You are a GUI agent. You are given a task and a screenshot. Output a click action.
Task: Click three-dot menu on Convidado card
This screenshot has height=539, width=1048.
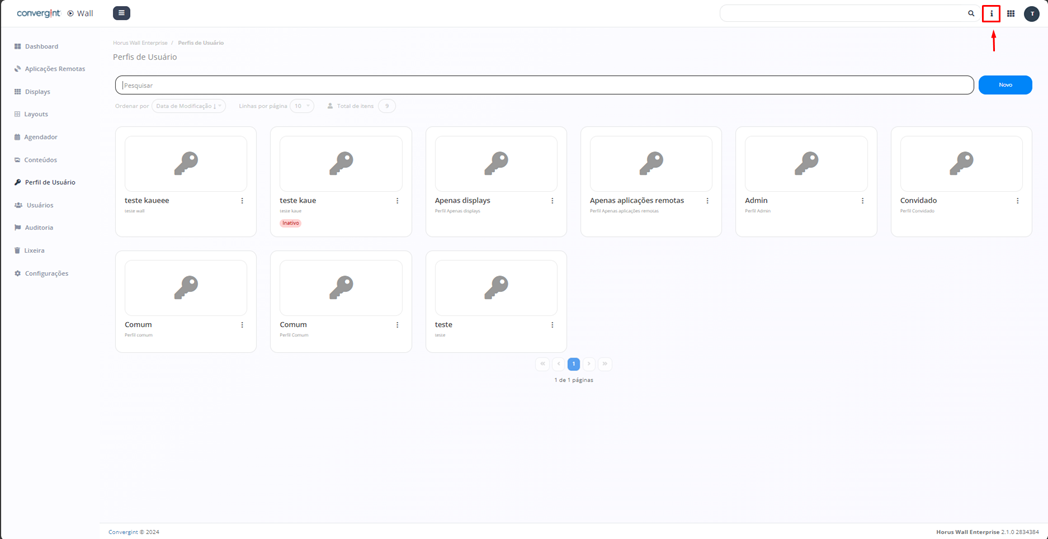[x=1018, y=201]
